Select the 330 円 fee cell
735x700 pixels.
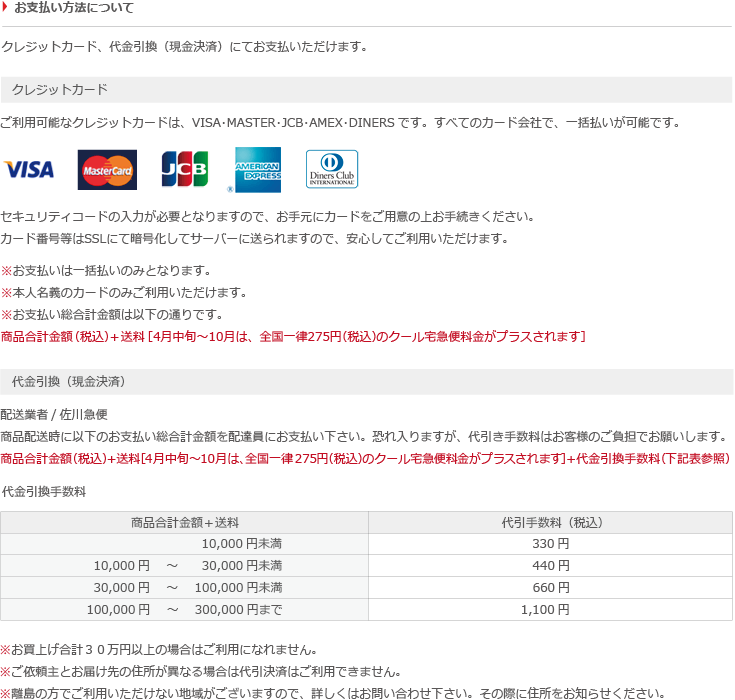point(550,544)
